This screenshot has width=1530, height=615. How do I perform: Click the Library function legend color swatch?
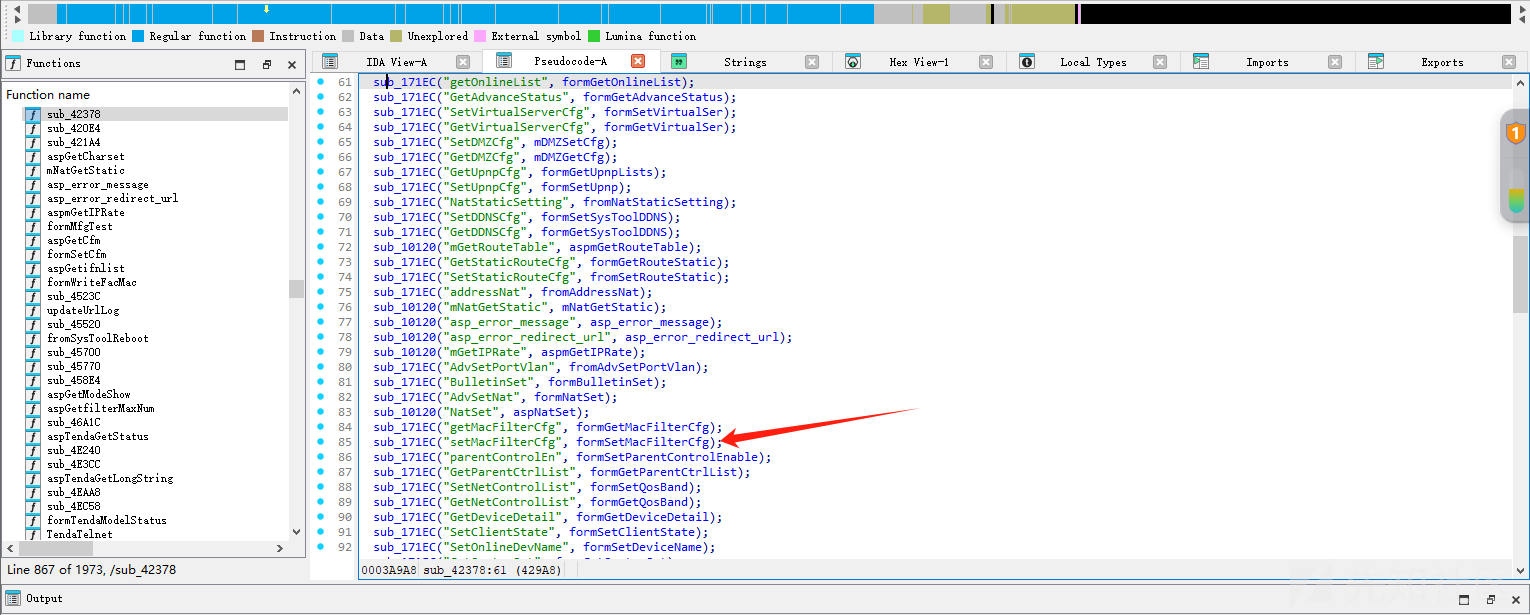[17, 36]
